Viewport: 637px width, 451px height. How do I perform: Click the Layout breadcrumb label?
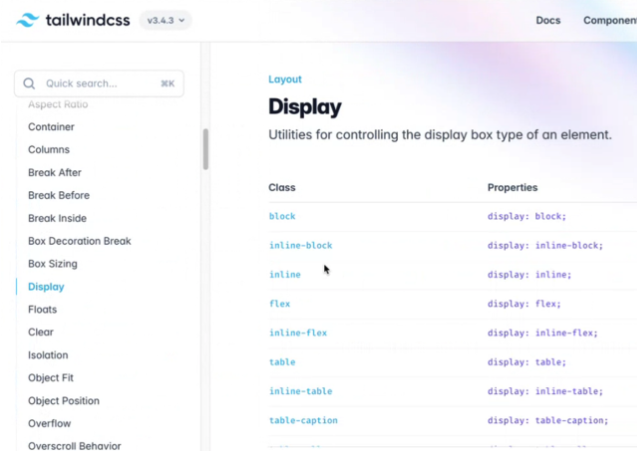coord(285,79)
